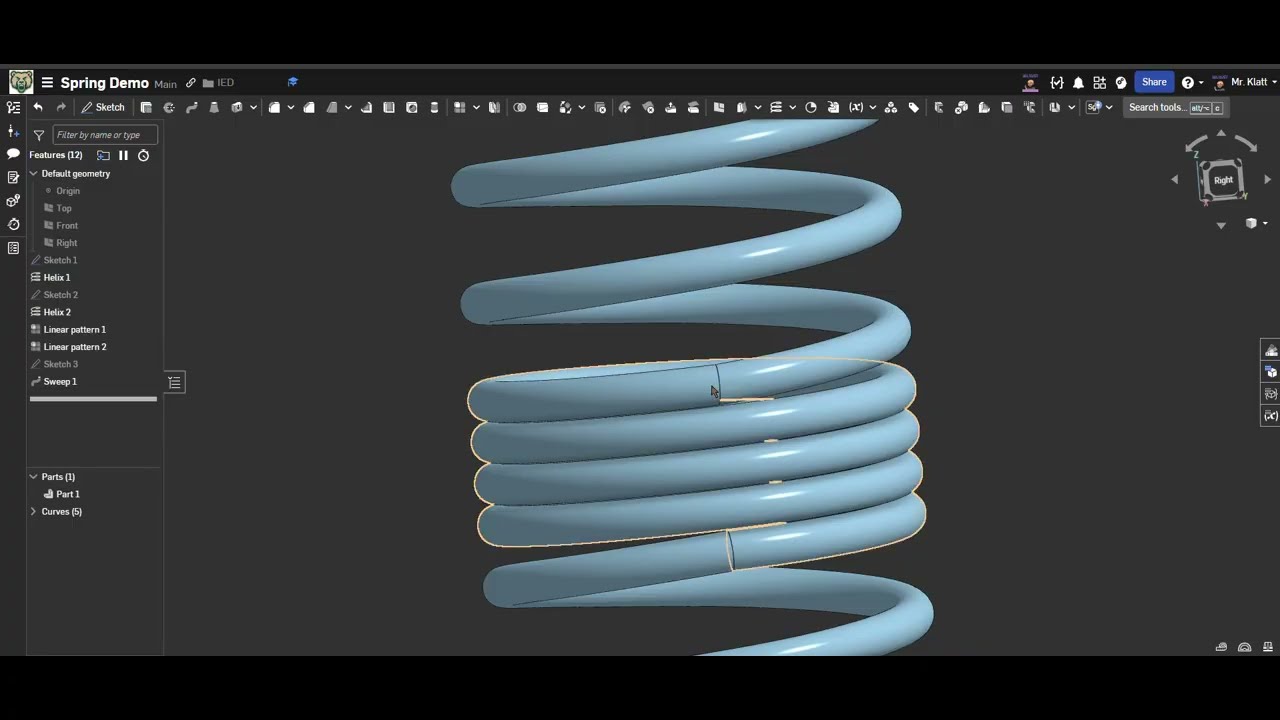Select Sketch 3 in feature list
This screenshot has width=1280, height=720.
pyautogui.click(x=60, y=364)
